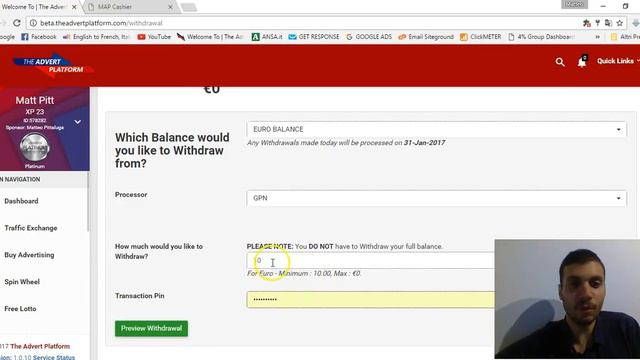Viewport: 640px width, 360px height.
Task: Open the notifications bell icon
Action: click(x=582, y=61)
